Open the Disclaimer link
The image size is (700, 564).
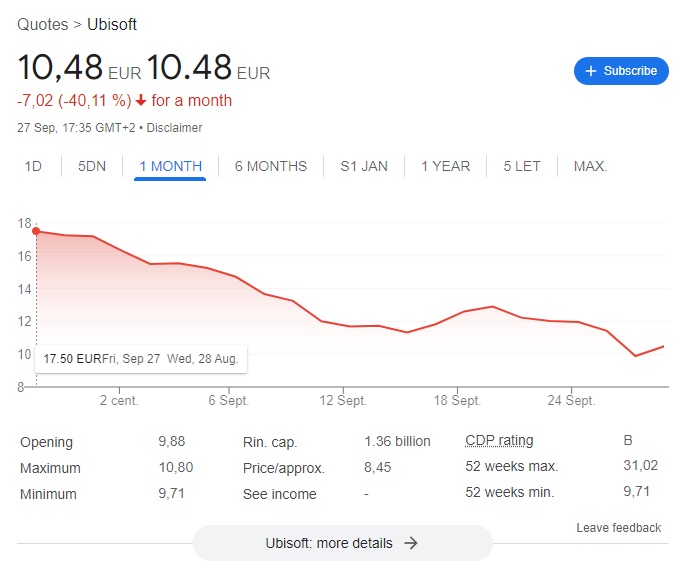(174, 128)
